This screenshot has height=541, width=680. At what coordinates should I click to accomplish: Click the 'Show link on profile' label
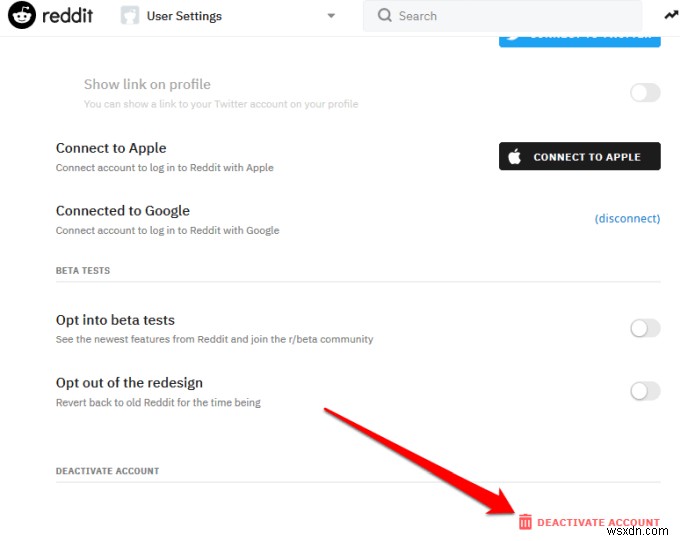tap(147, 84)
